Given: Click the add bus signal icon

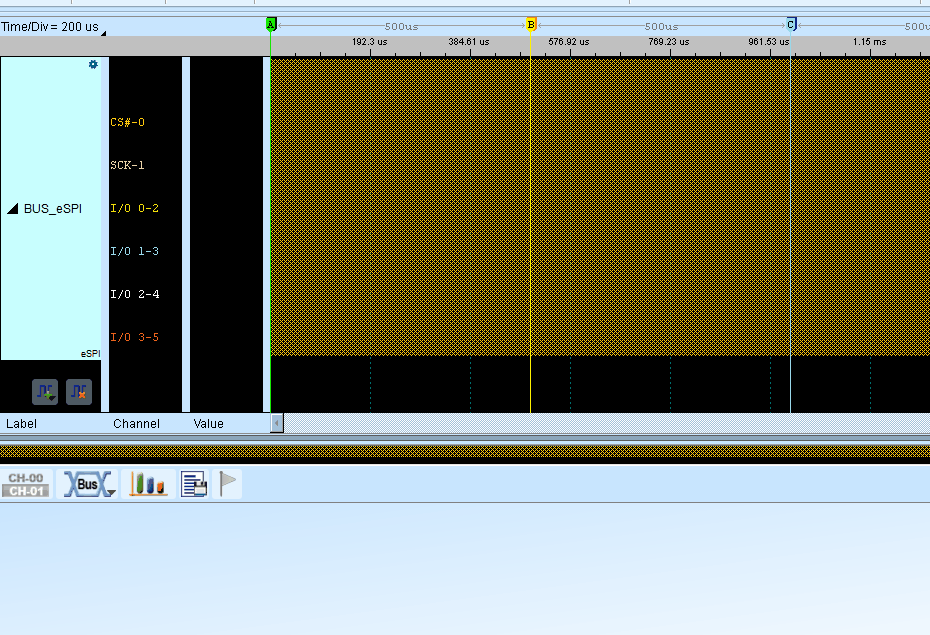Looking at the screenshot, I should tap(45, 392).
